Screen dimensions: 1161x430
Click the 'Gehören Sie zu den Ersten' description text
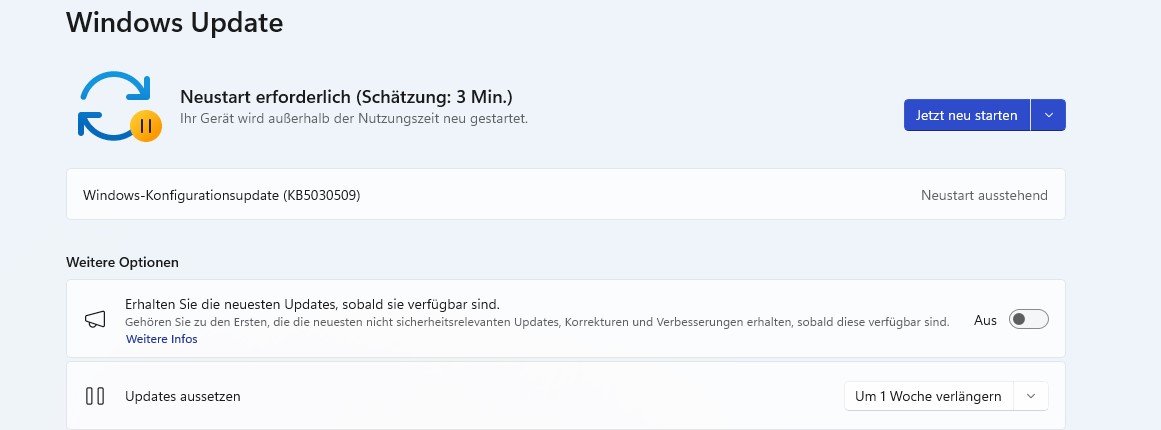click(x=537, y=322)
